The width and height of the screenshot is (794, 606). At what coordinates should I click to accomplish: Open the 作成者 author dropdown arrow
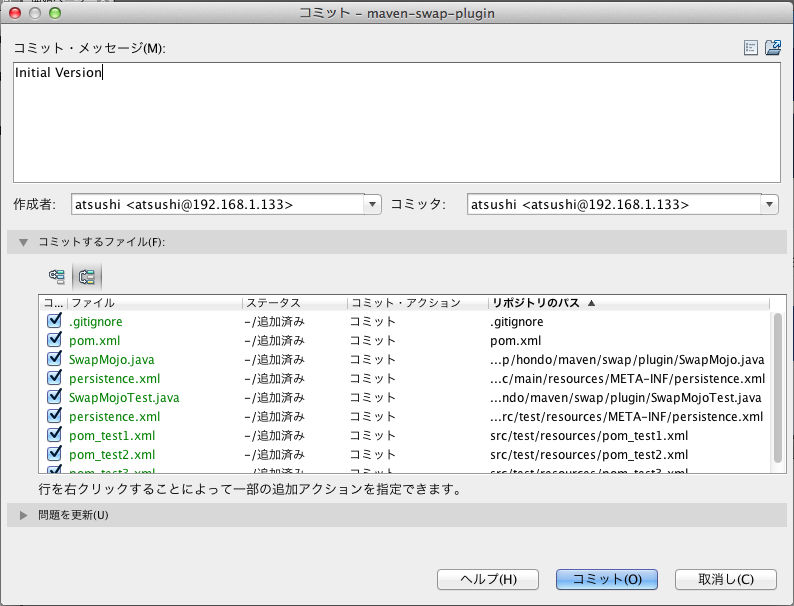pyautogui.click(x=373, y=204)
